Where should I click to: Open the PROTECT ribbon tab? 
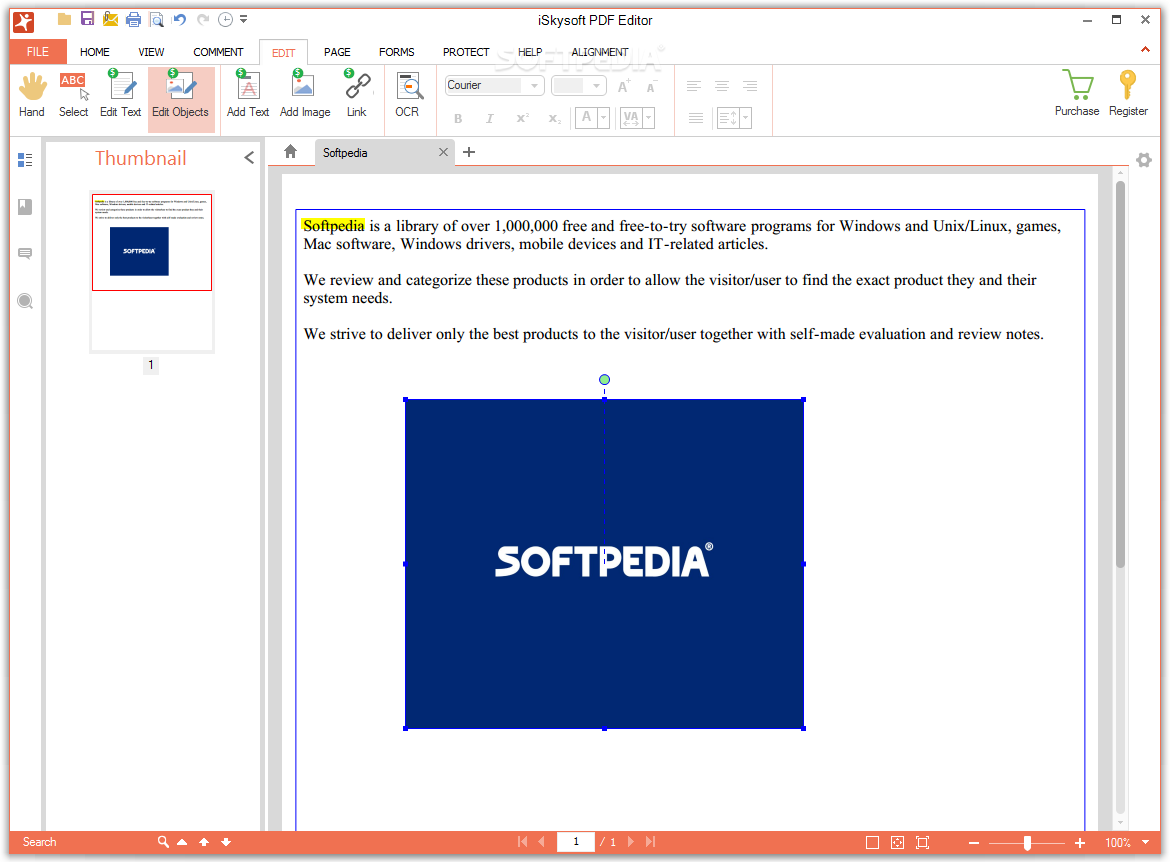(x=466, y=51)
